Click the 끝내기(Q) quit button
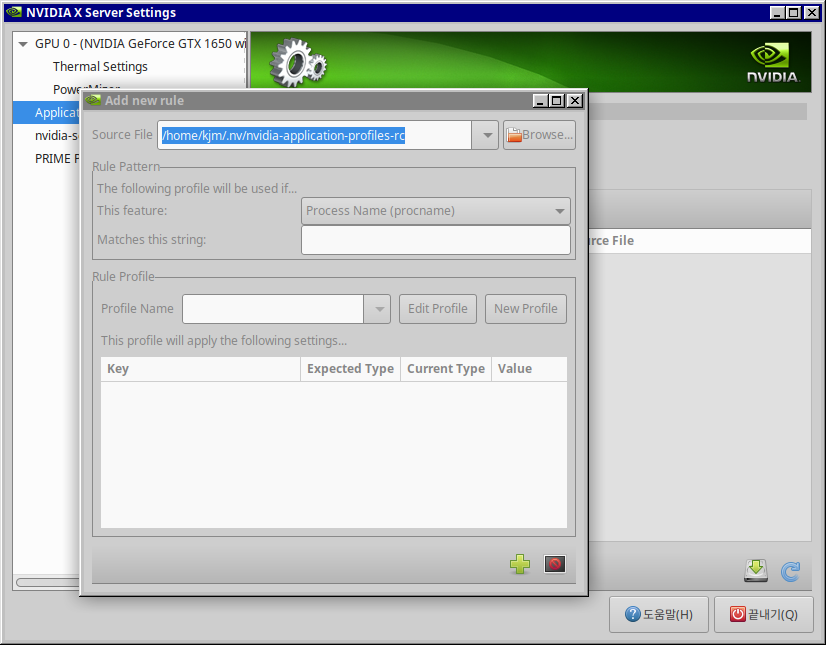The height and width of the screenshot is (645, 826). [764, 614]
